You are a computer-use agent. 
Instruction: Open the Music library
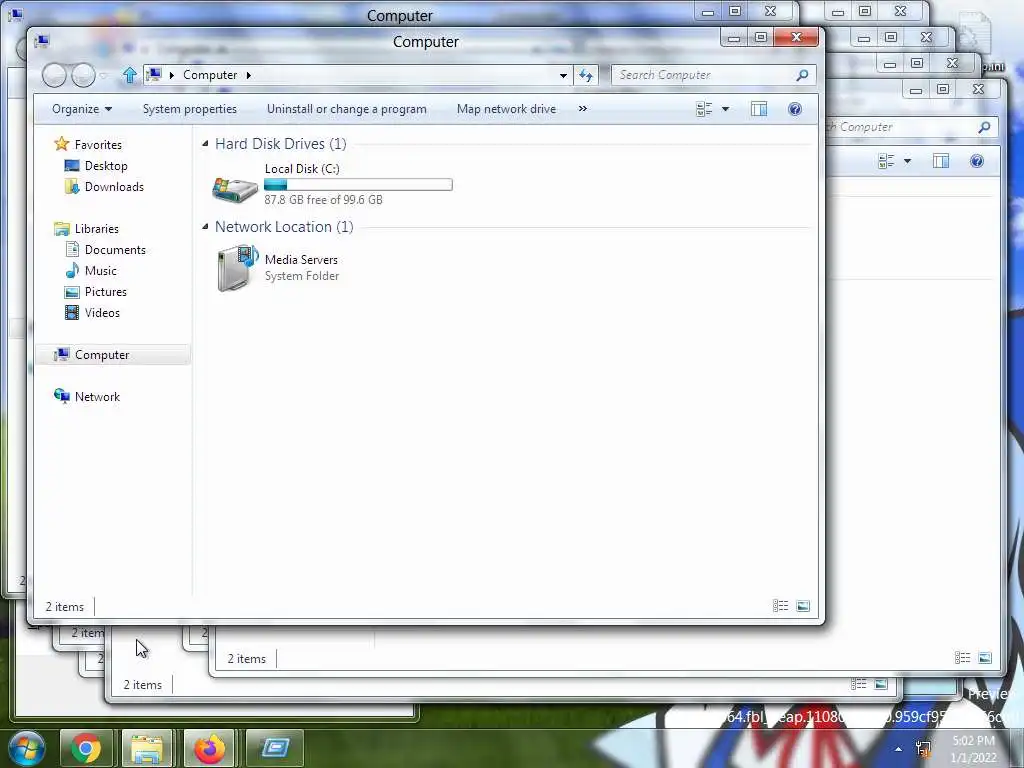[101, 270]
